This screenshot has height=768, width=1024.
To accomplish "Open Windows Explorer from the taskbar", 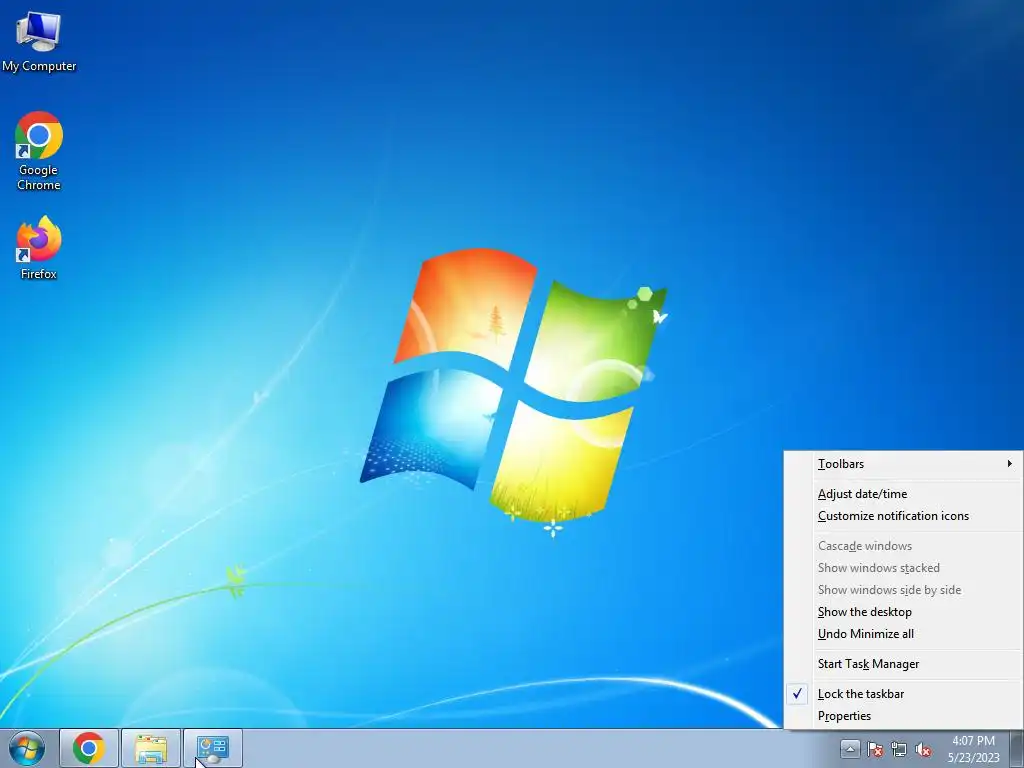I will point(151,748).
